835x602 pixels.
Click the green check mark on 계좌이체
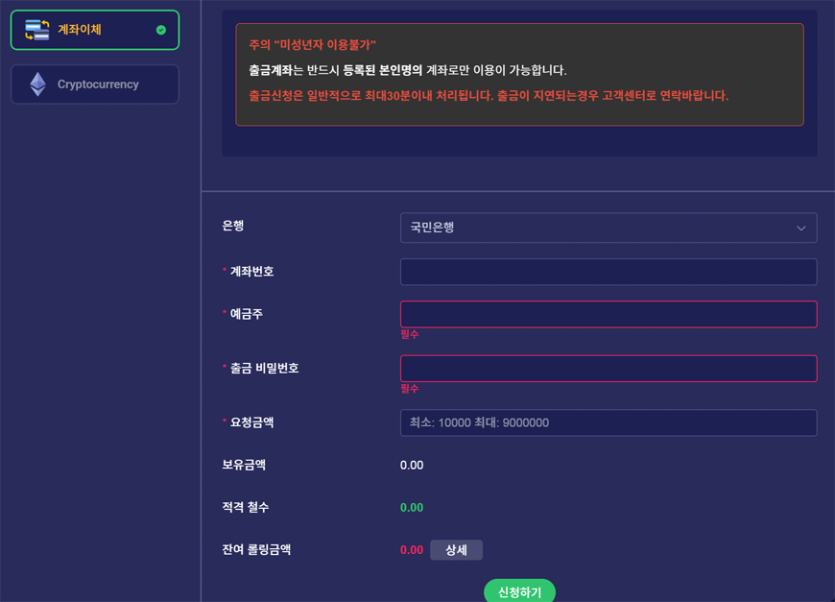click(x=161, y=30)
